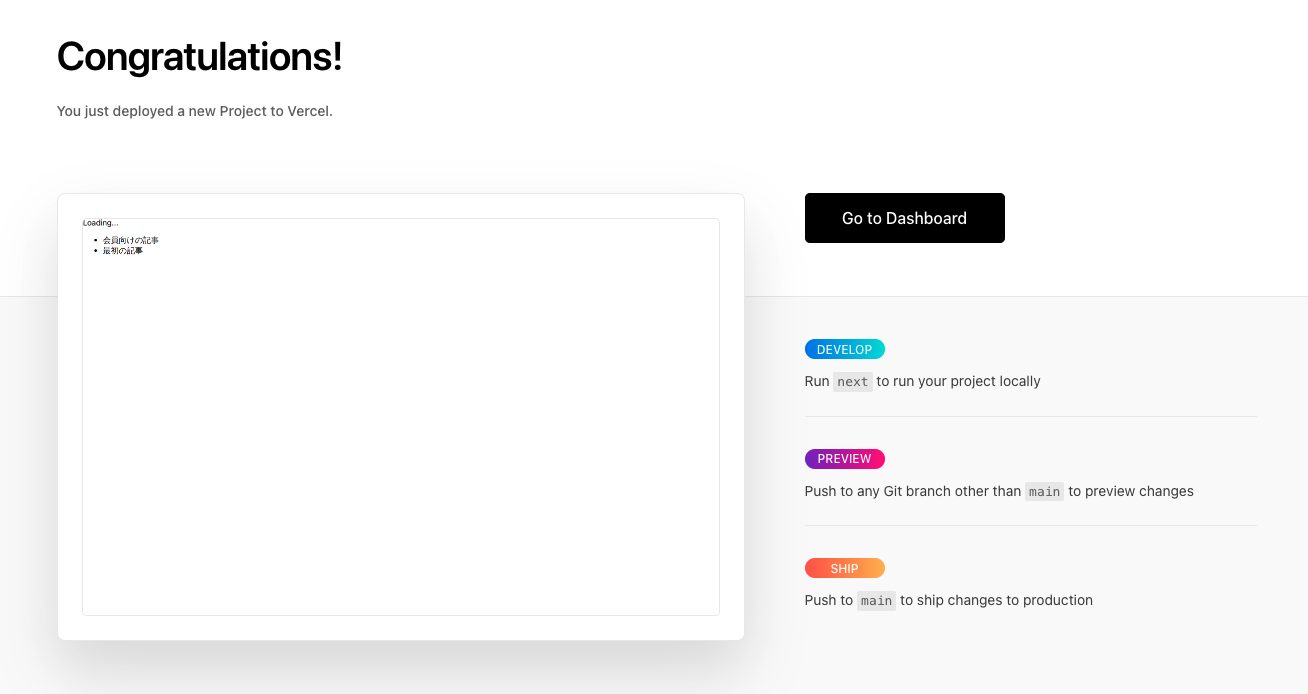Click the "next" code snippet
Screen dimensions: 1308x694
pyautogui.click(x=853, y=382)
